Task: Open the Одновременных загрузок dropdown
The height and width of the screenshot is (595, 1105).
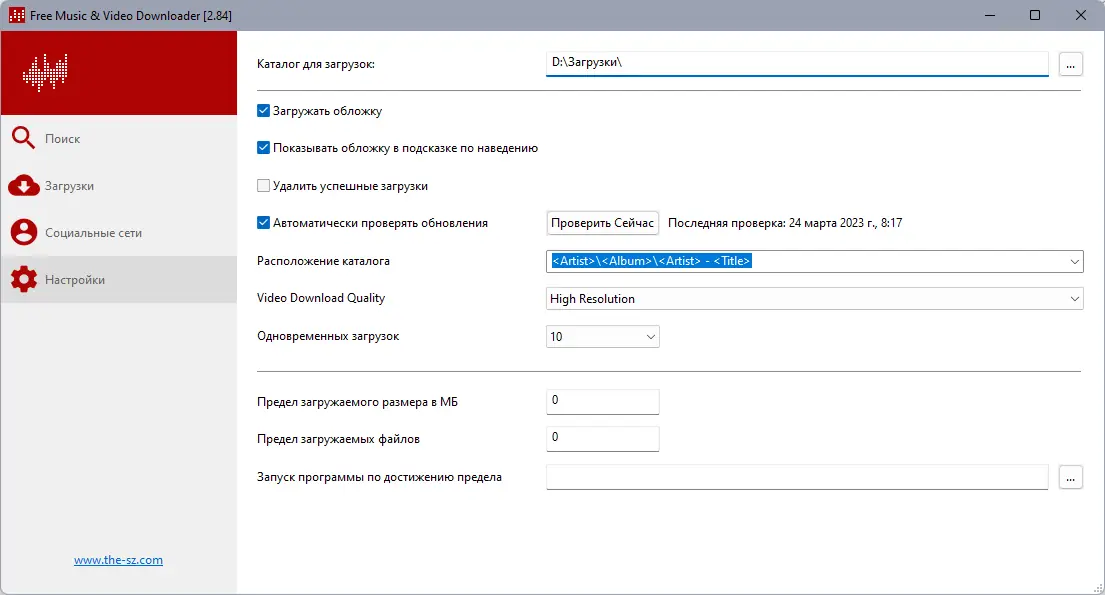Action: tap(651, 336)
